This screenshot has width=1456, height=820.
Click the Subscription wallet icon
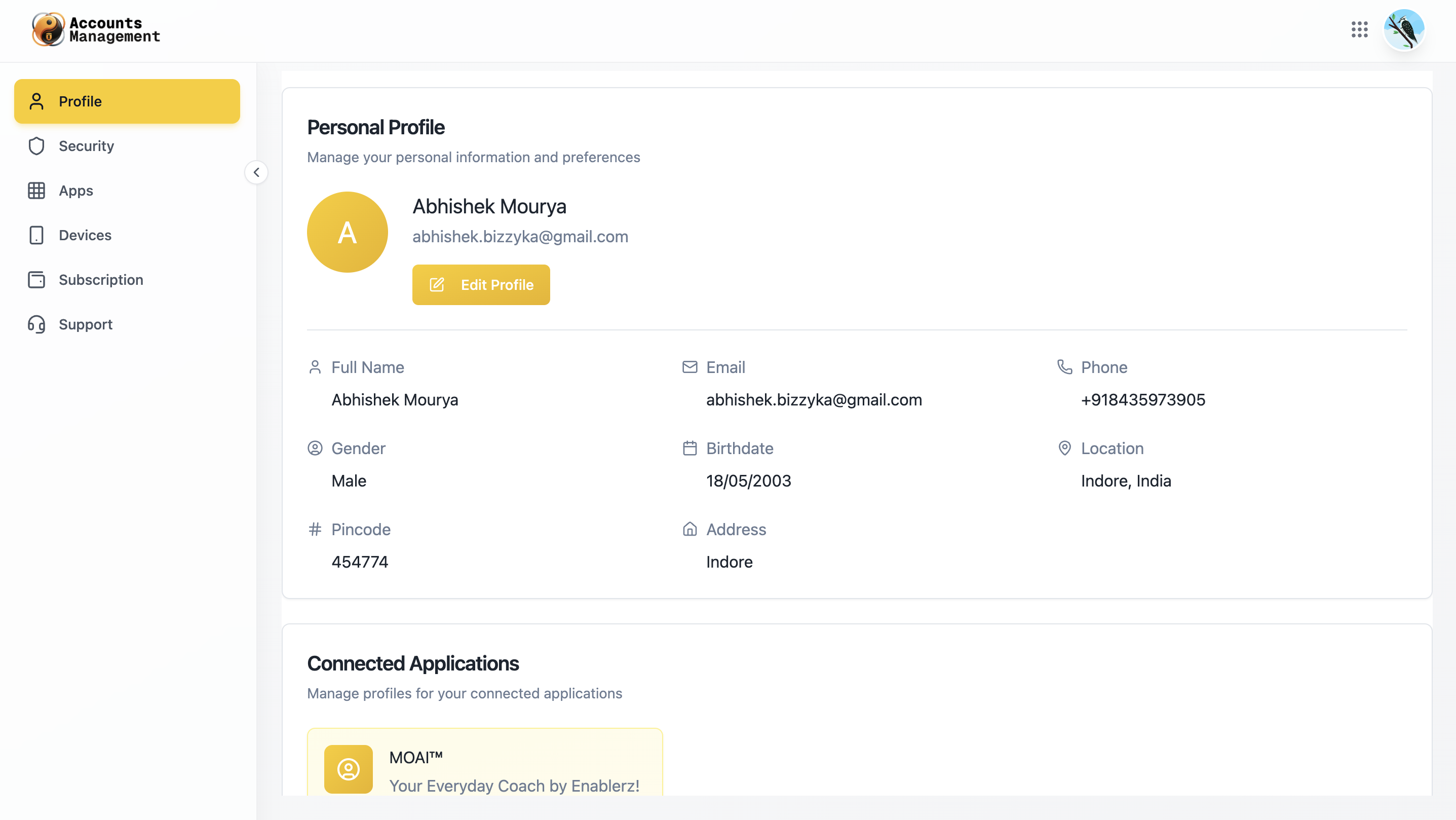(36, 280)
